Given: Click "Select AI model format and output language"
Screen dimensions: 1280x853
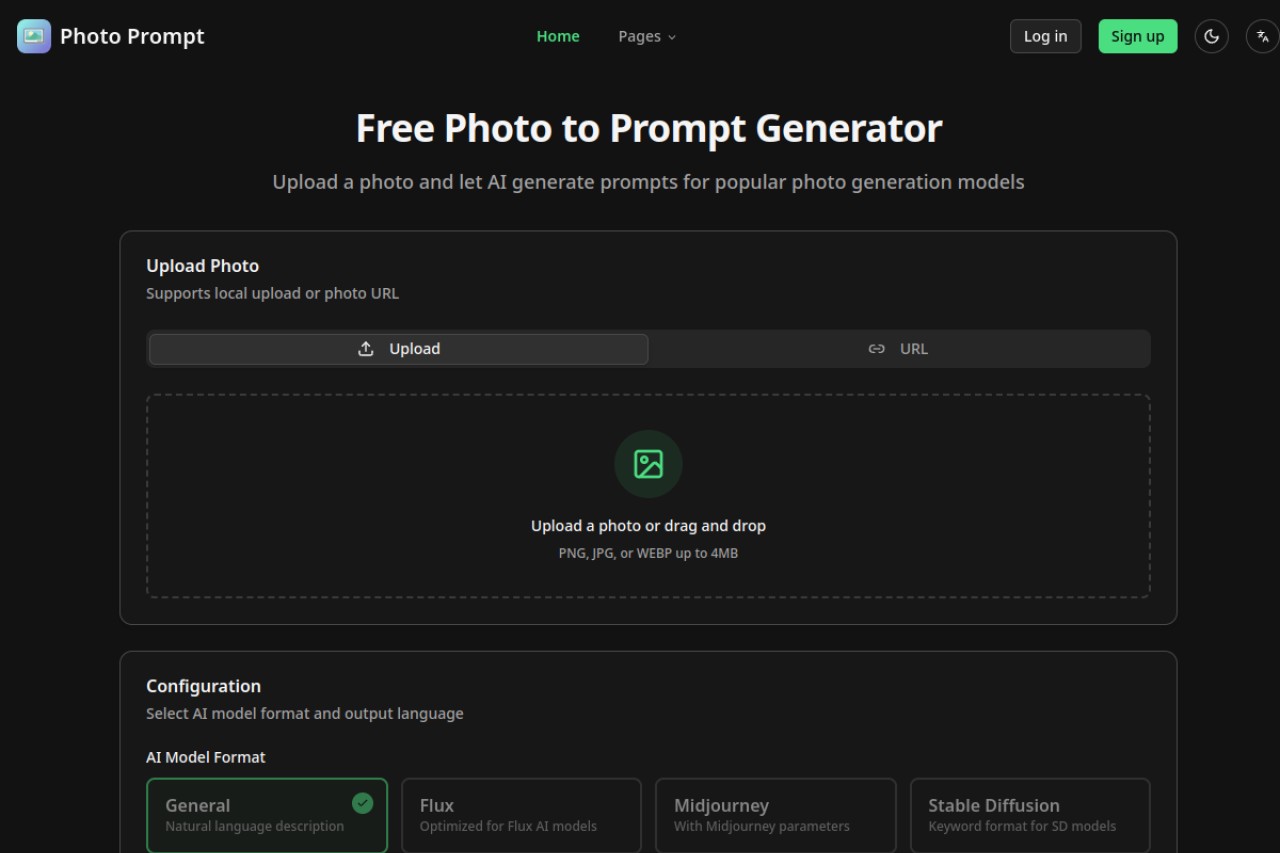Looking at the screenshot, I should tap(305, 714).
